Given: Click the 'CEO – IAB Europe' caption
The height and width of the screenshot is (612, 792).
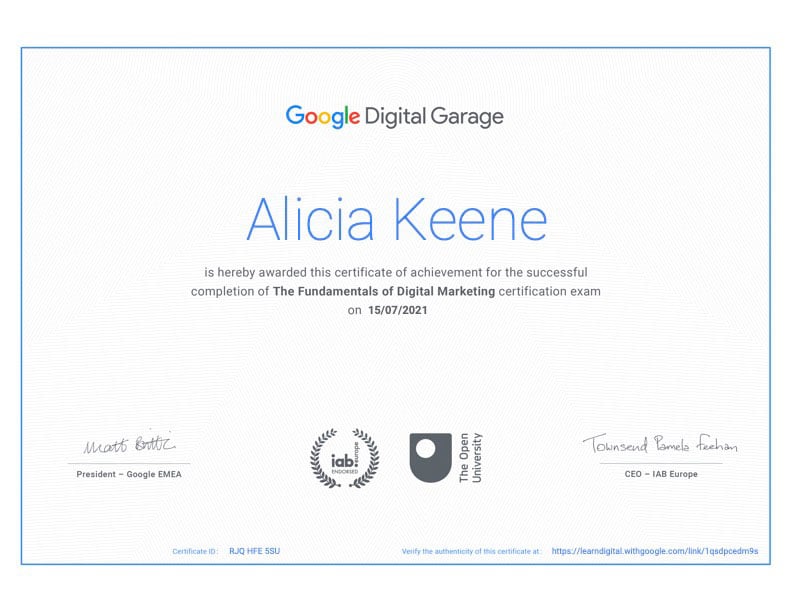Looking at the screenshot, I should [x=661, y=474].
